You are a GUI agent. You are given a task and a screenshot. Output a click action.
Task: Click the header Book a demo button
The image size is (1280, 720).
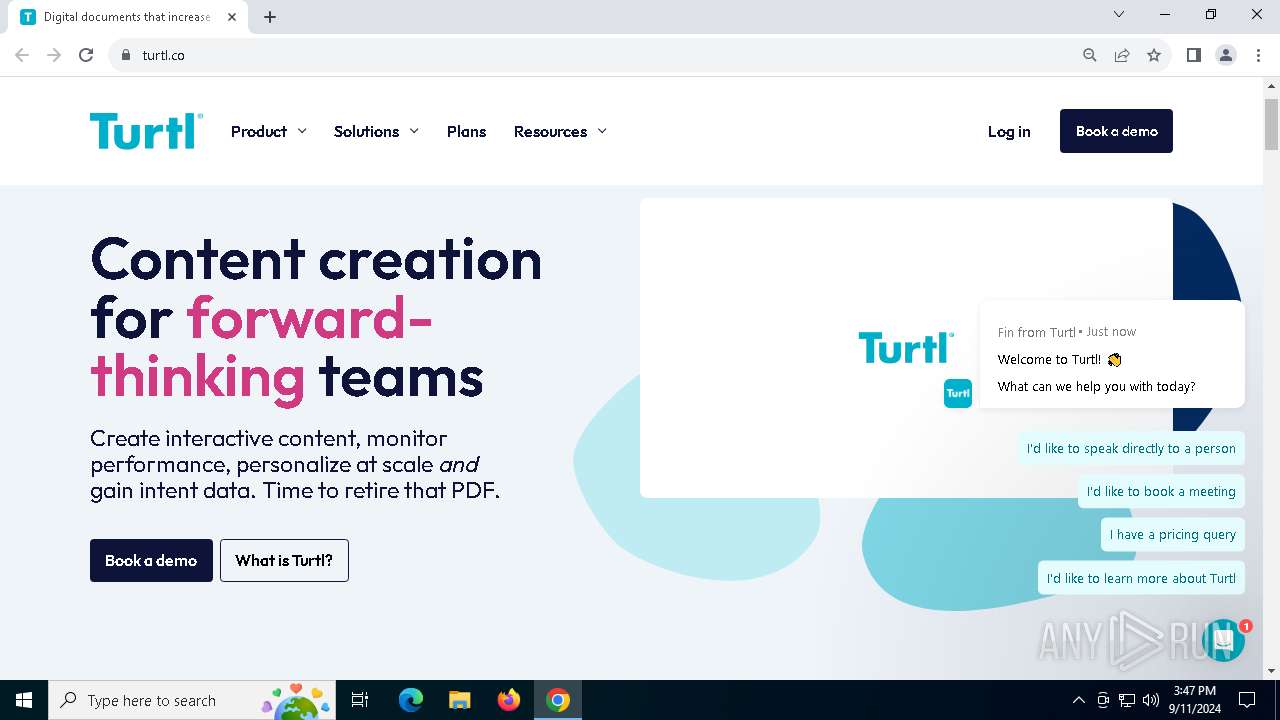[x=1116, y=131]
